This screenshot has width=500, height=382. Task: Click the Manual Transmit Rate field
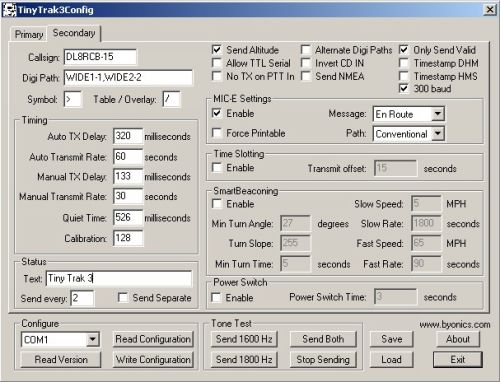(x=128, y=196)
